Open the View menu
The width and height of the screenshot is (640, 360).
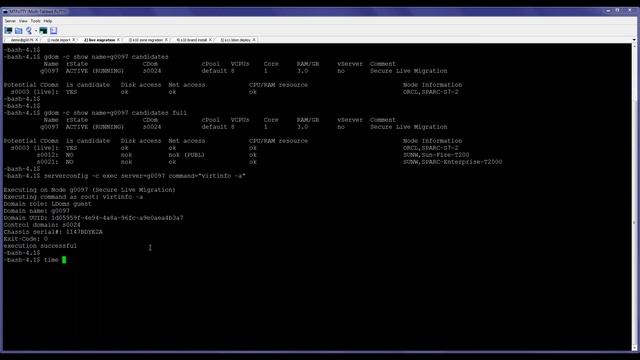tap(23, 21)
